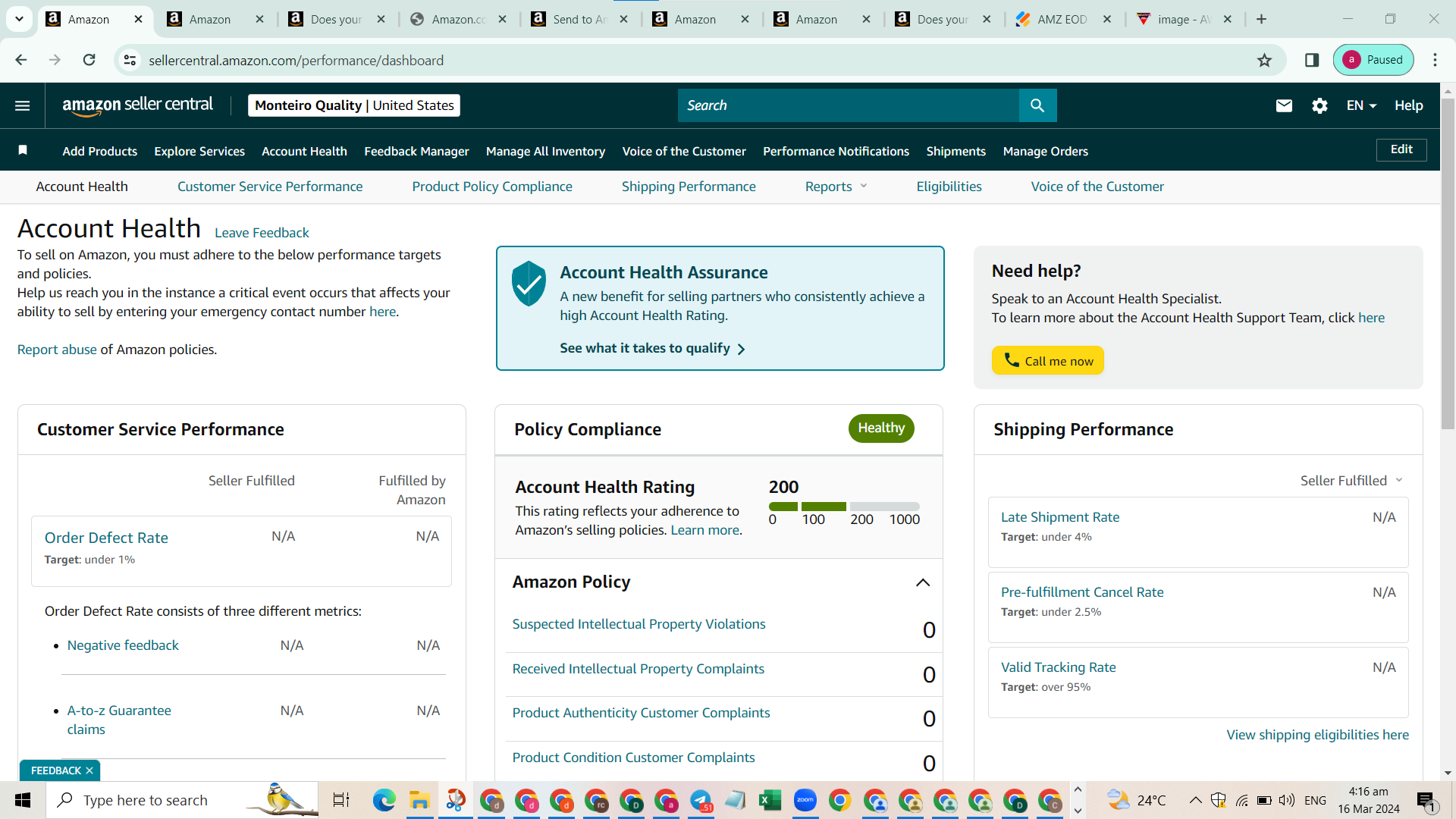Reload the page
1456x819 pixels.
coord(89,60)
